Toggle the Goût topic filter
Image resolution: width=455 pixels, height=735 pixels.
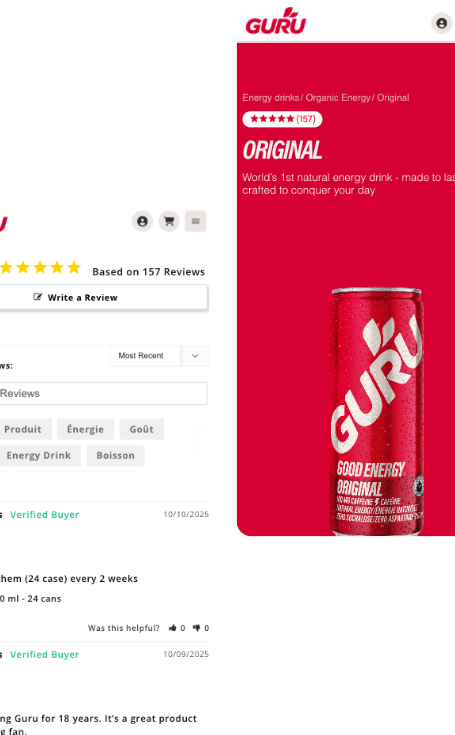[x=142, y=429]
